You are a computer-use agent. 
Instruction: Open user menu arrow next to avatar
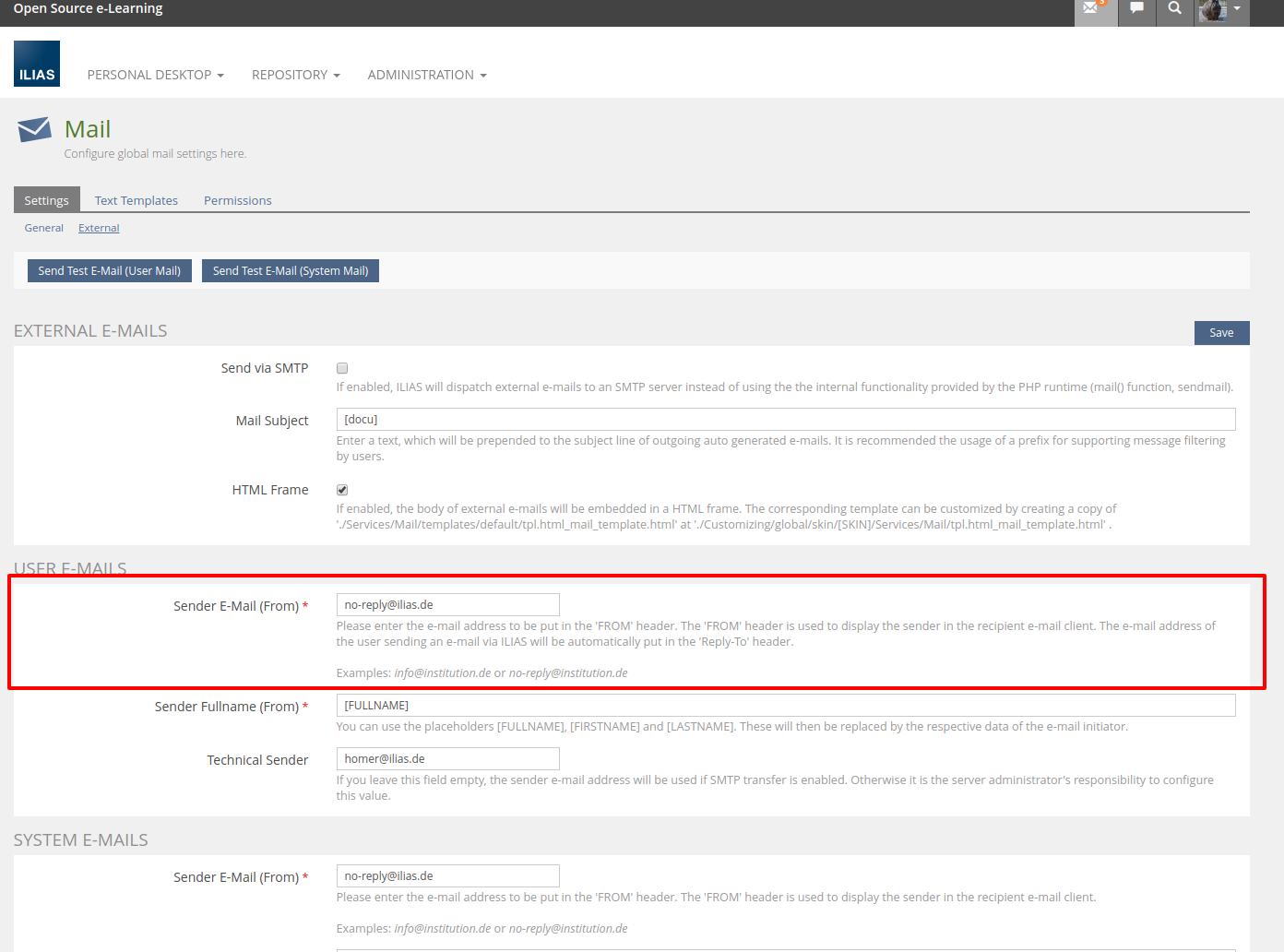1237,8
